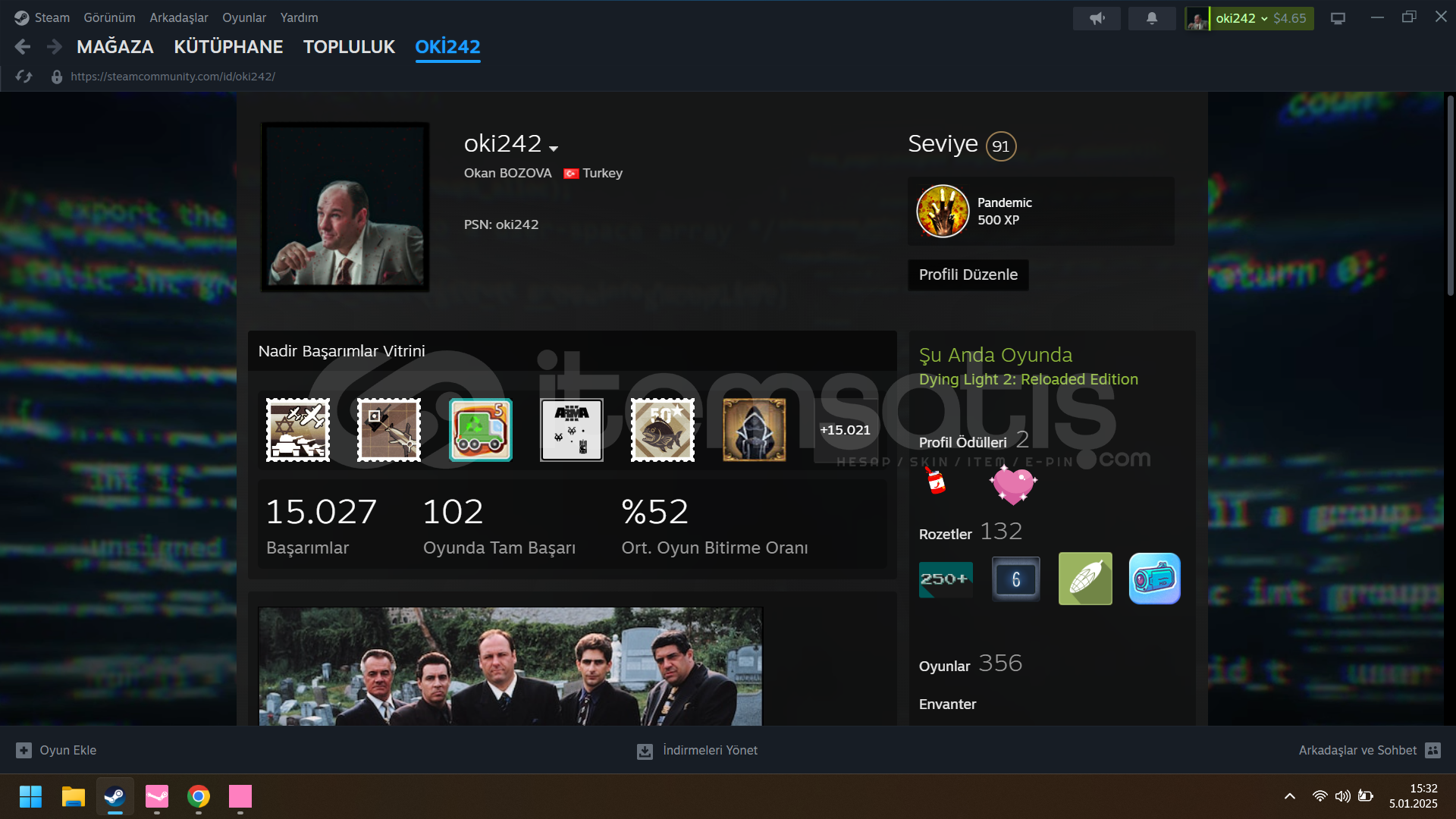Screen dimensions: 1456x819
Task: Click the Big Picture mode monitor icon
Action: click(x=1338, y=18)
